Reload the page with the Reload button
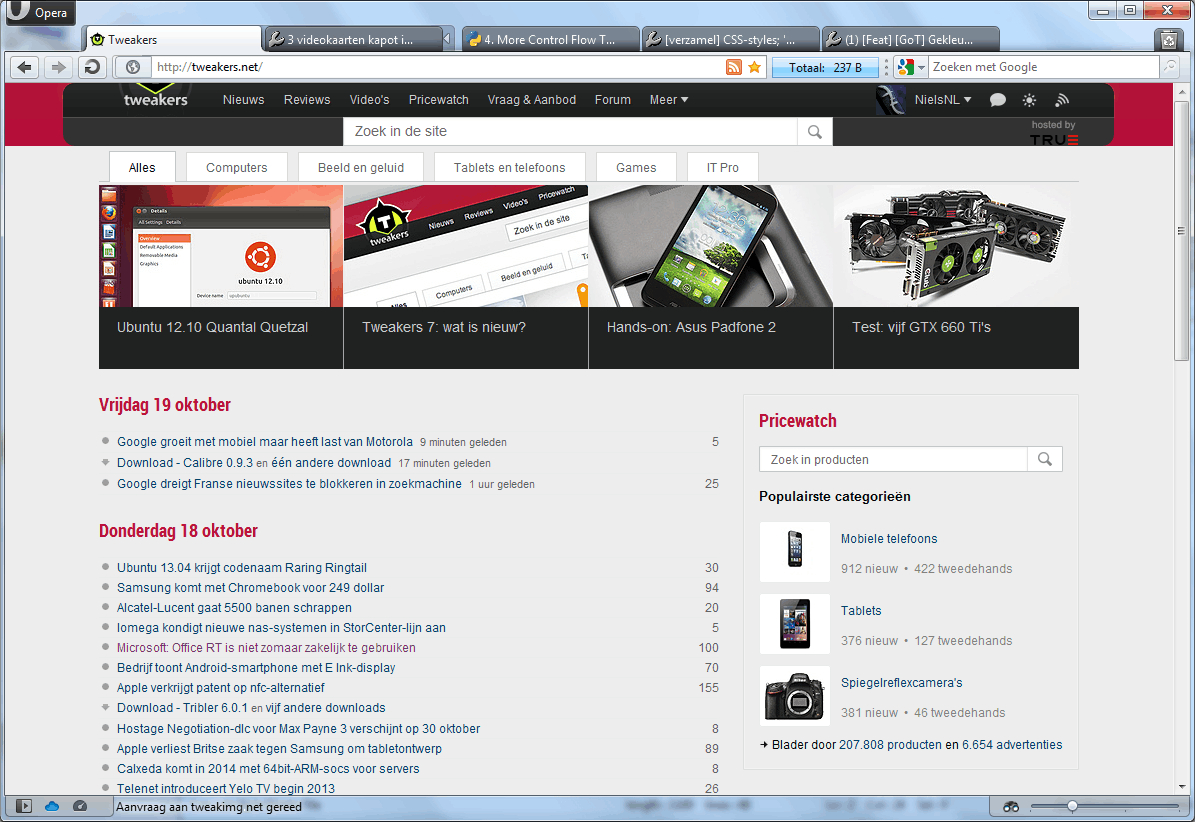The image size is (1195, 822). 92,67
